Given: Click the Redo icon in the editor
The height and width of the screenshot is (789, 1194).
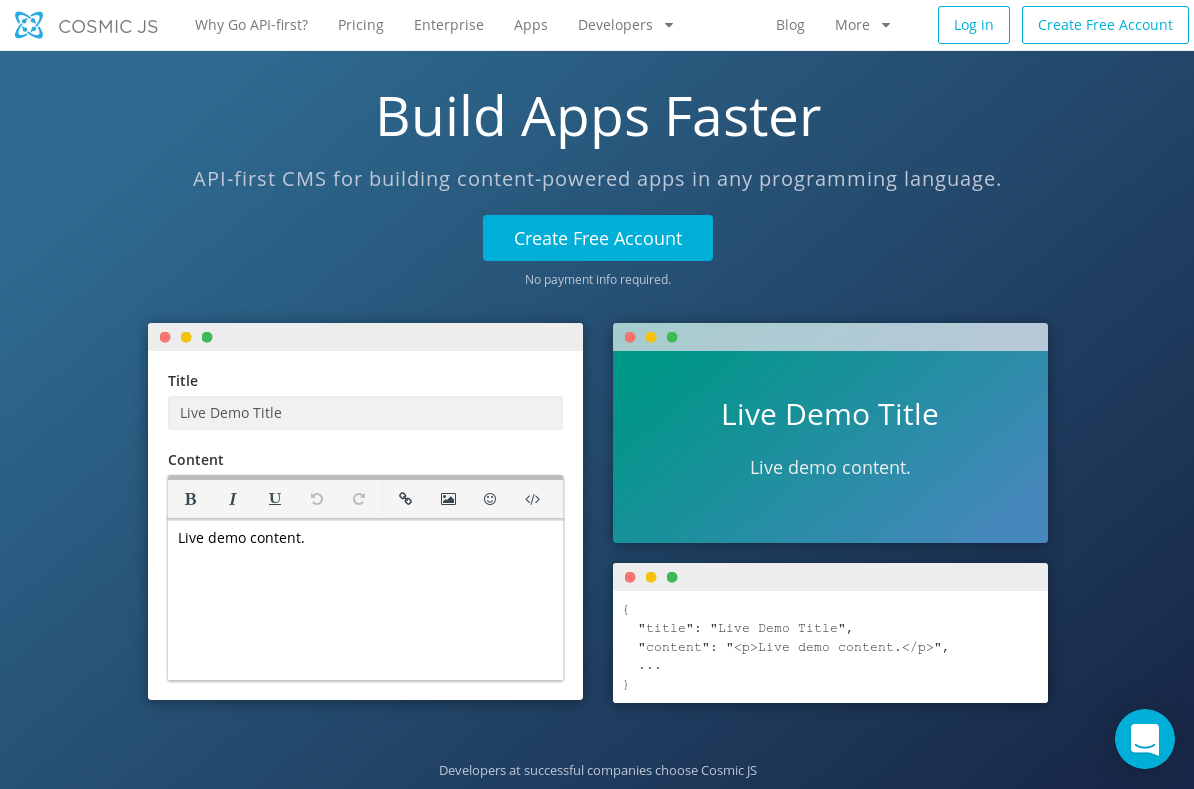Looking at the screenshot, I should tap(359, 499).
